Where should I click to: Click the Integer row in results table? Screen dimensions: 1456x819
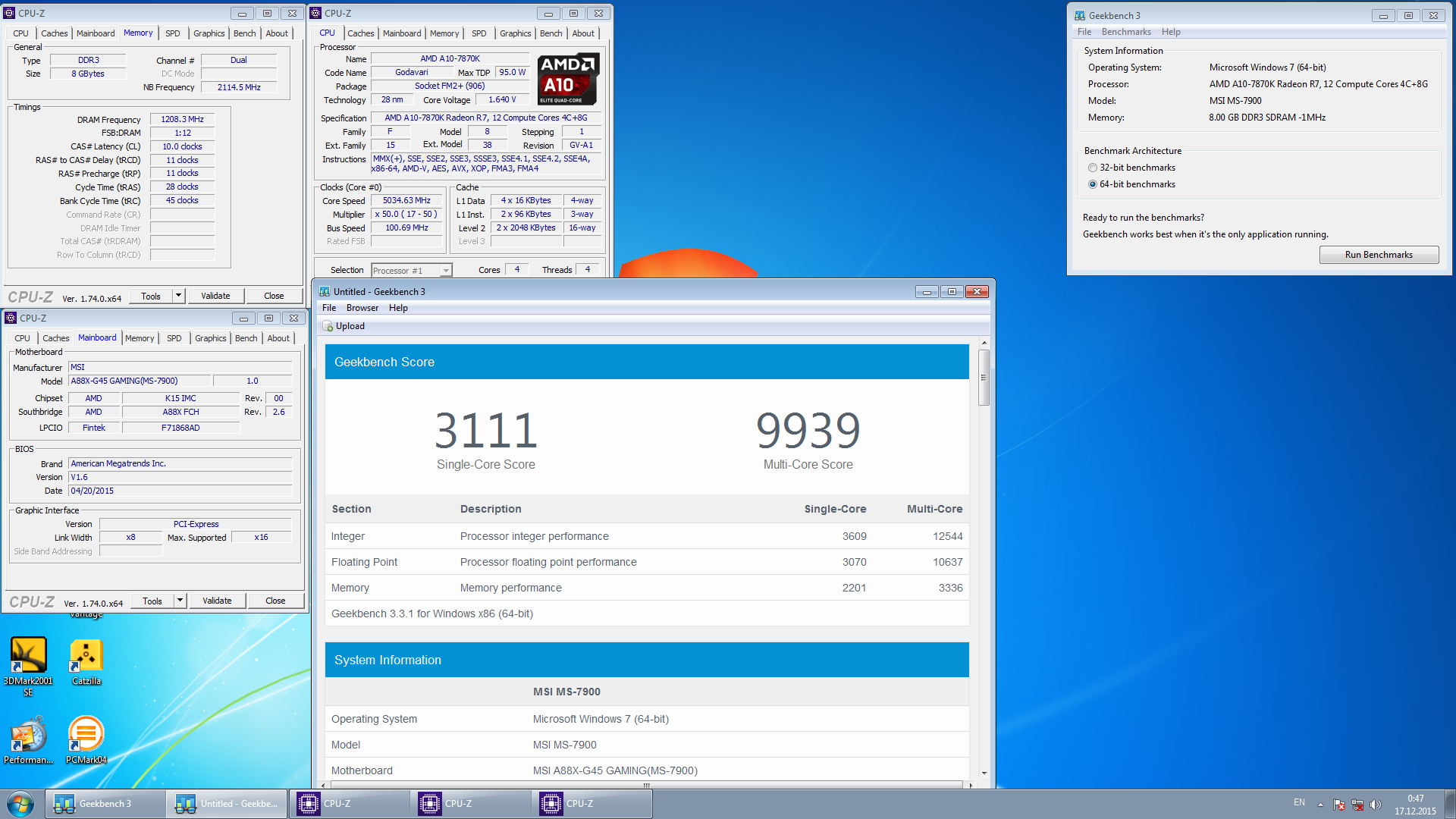647,536
